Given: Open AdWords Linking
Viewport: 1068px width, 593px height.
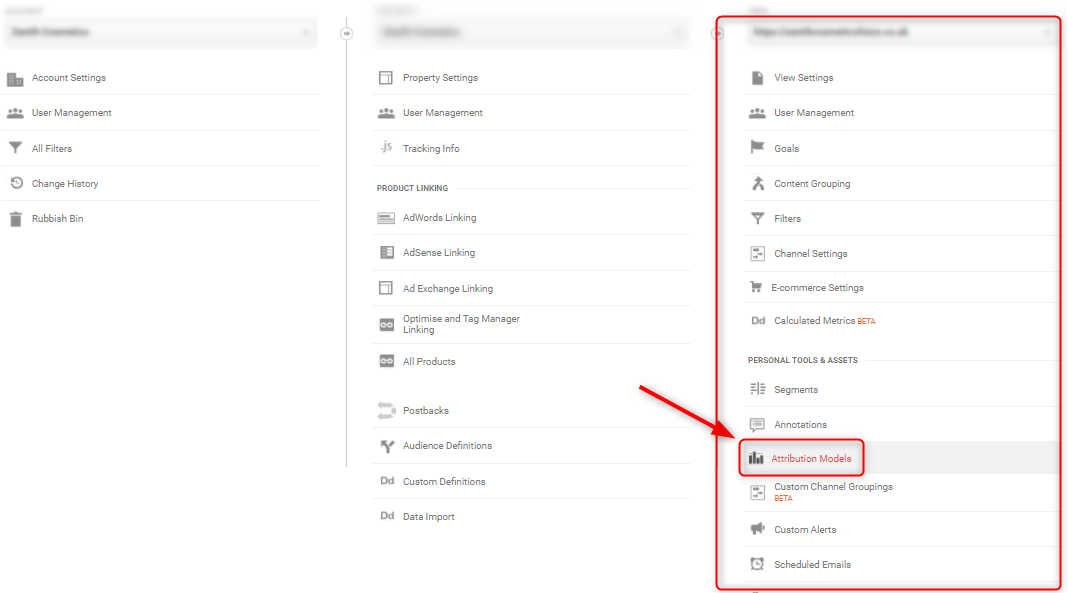Looking at the screenshot, I should pos(439,218).
